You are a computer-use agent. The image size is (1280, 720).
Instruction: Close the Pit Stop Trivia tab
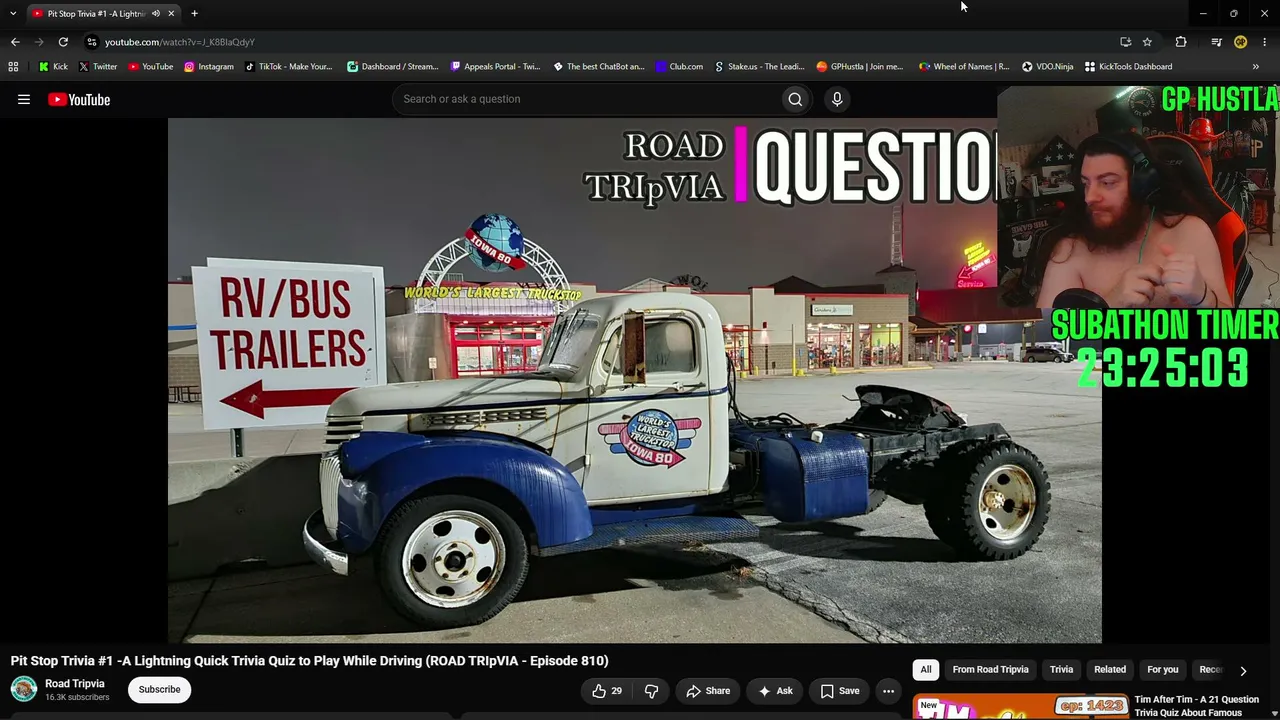coord(171,14)
